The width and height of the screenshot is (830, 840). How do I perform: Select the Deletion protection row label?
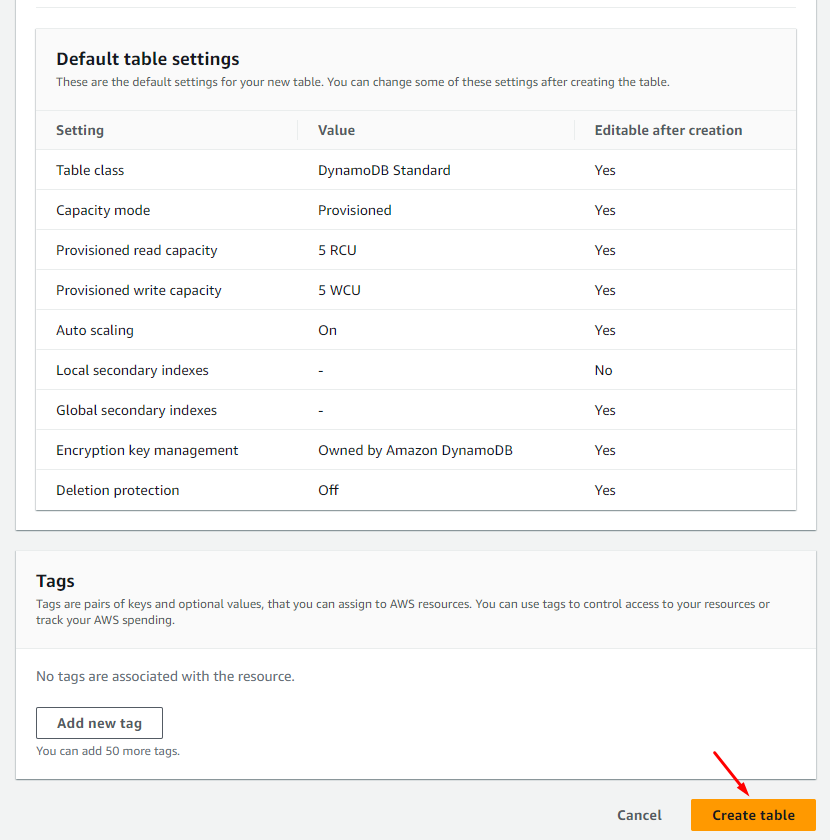(118, 490)
